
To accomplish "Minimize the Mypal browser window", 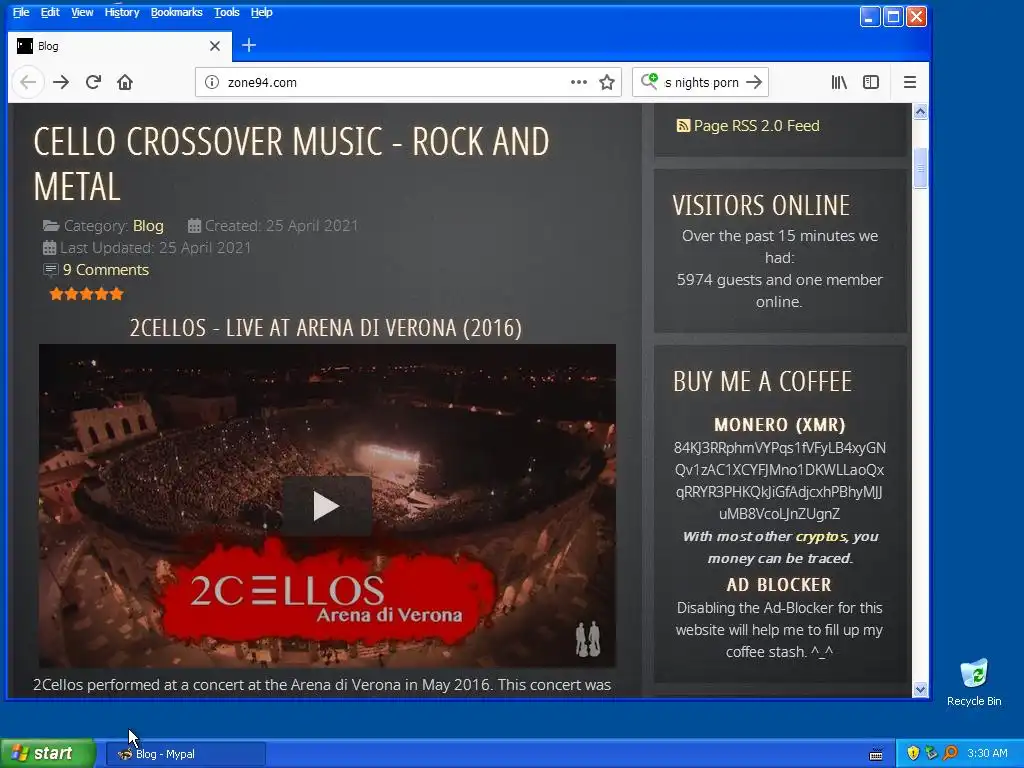I will click(869, 16).
